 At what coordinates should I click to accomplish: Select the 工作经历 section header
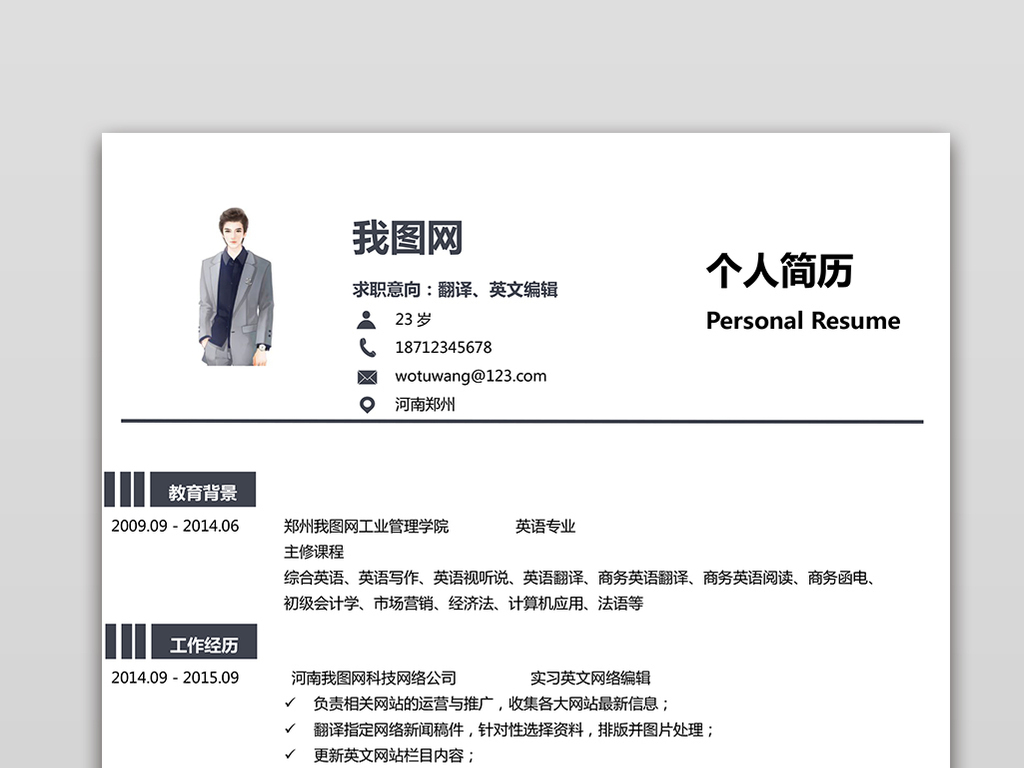tap(206, 641)
